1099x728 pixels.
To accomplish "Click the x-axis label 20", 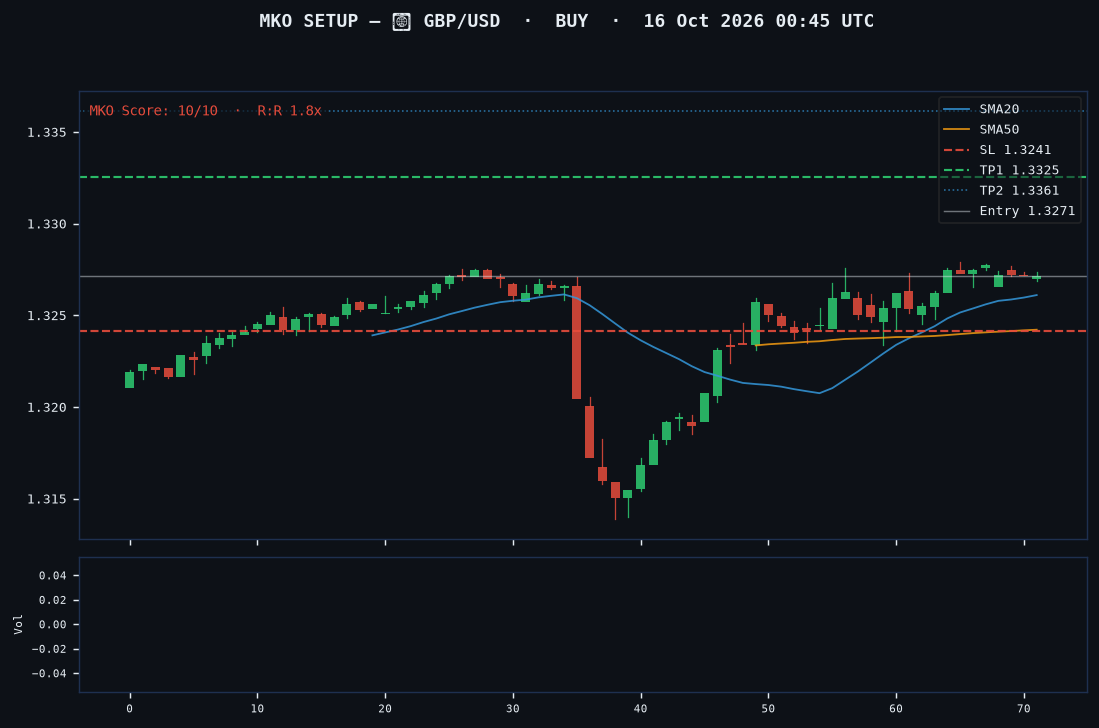I will (385, 708).
